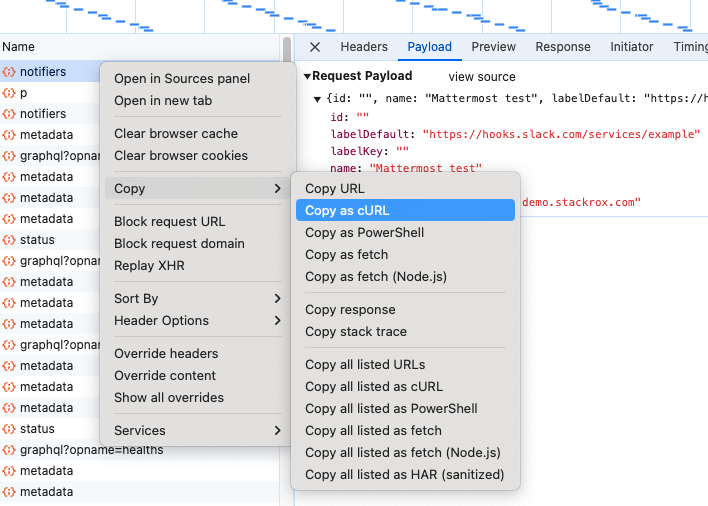Collapse the JSON payload object tree

click(318, 98)
